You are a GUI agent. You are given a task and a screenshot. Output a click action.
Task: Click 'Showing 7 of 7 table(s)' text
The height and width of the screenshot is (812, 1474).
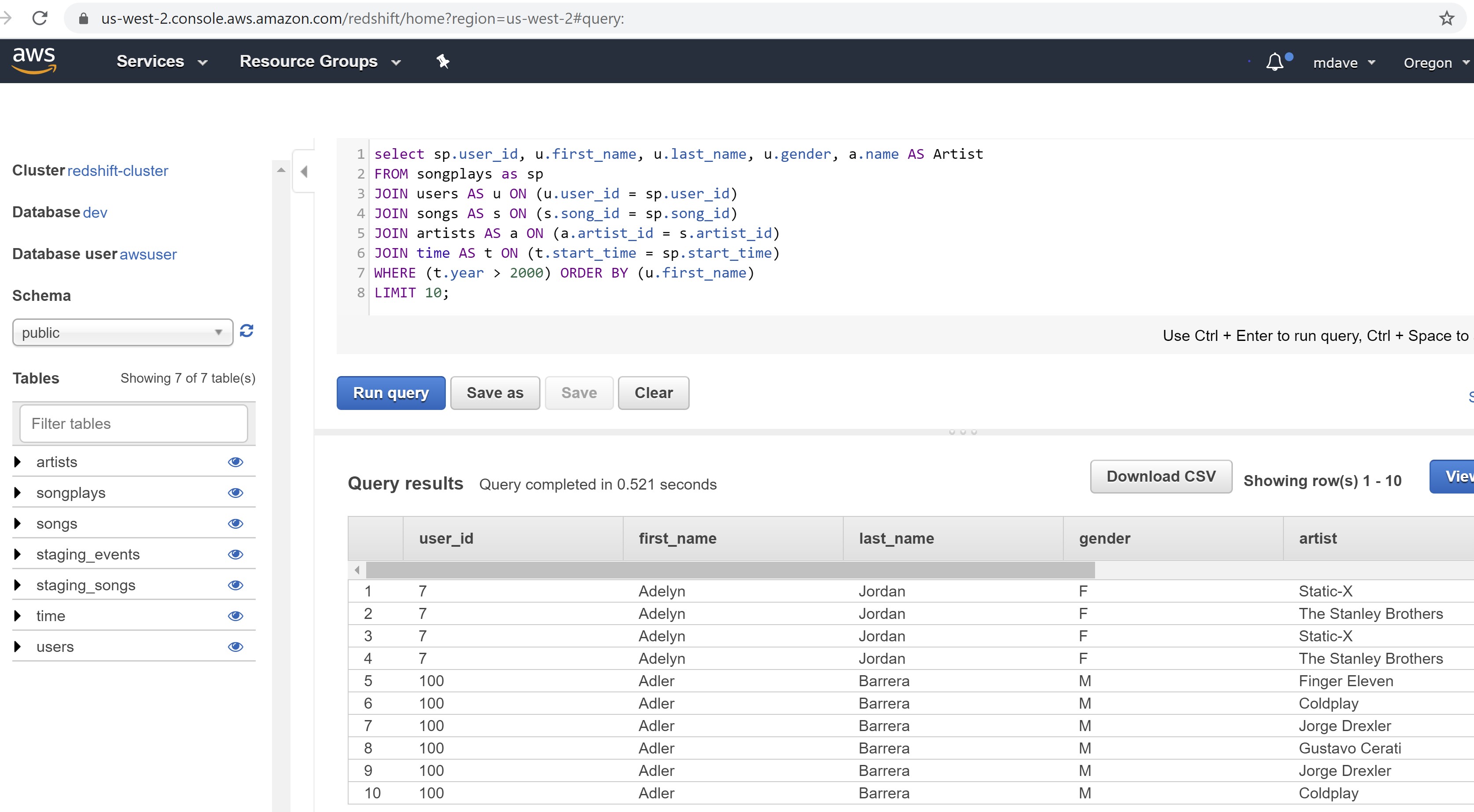pos(187,378)
